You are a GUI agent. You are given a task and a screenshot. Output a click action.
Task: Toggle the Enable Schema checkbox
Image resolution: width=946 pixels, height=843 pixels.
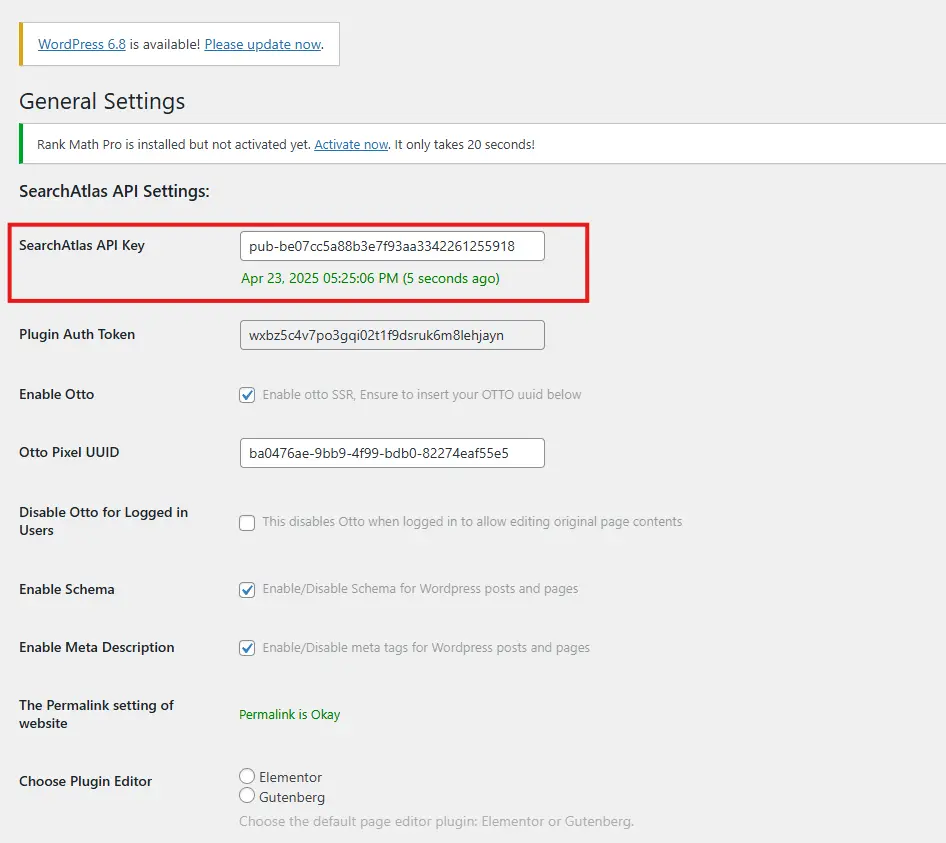pos(247,590)
